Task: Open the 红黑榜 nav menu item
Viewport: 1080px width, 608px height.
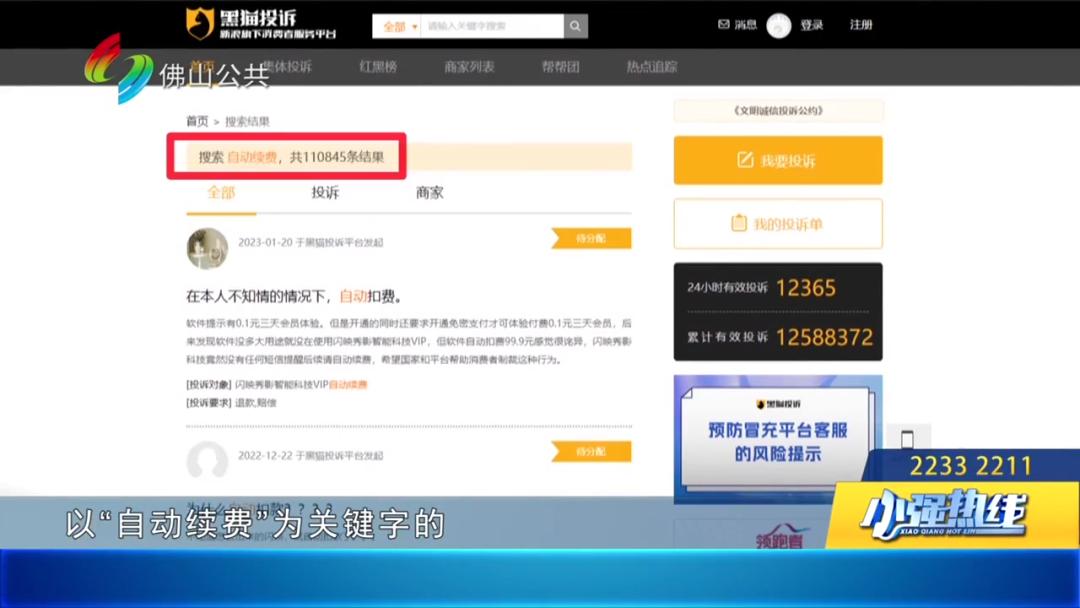Action: [378, 67]
